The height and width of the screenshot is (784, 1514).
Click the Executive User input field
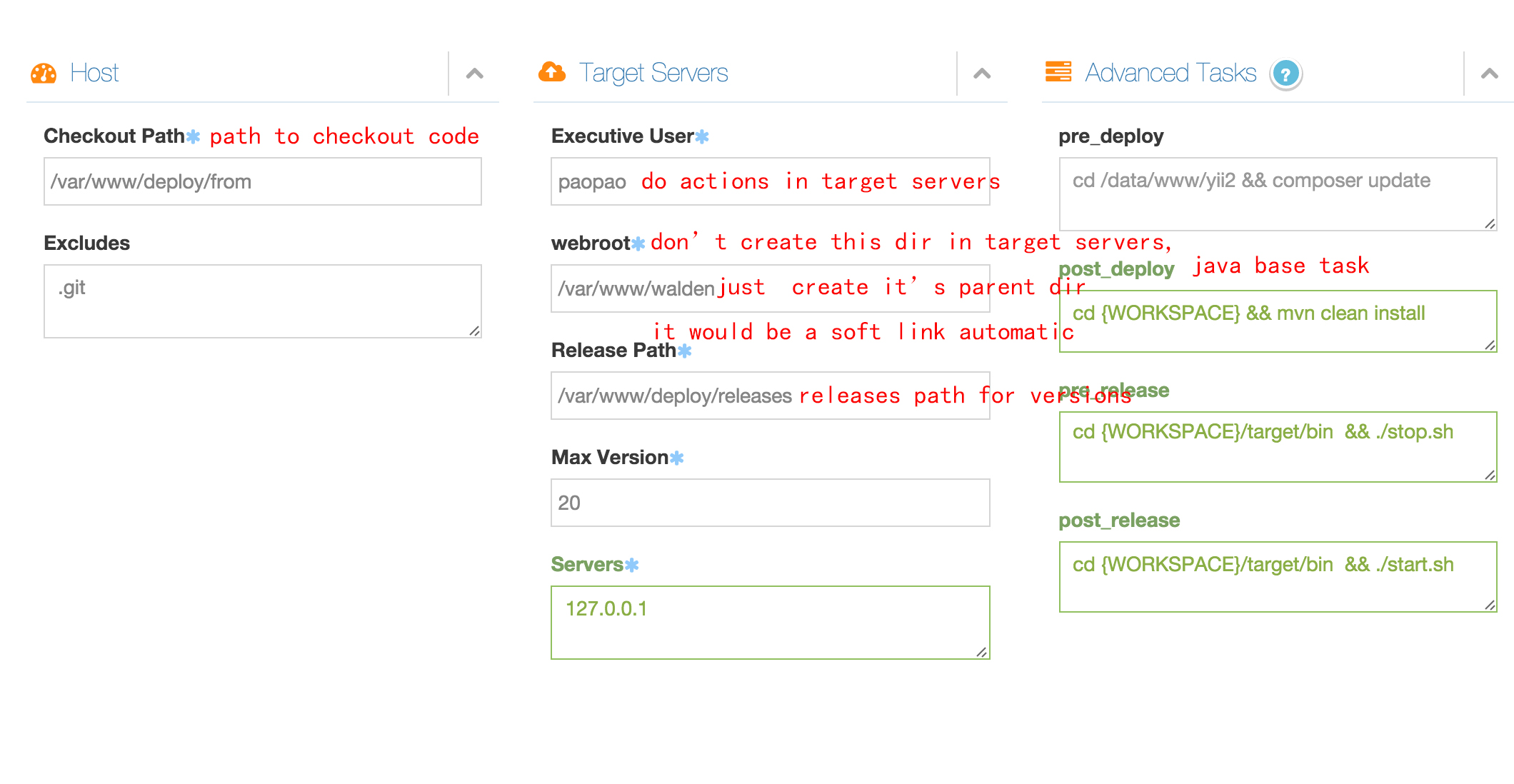pos(770,181)
